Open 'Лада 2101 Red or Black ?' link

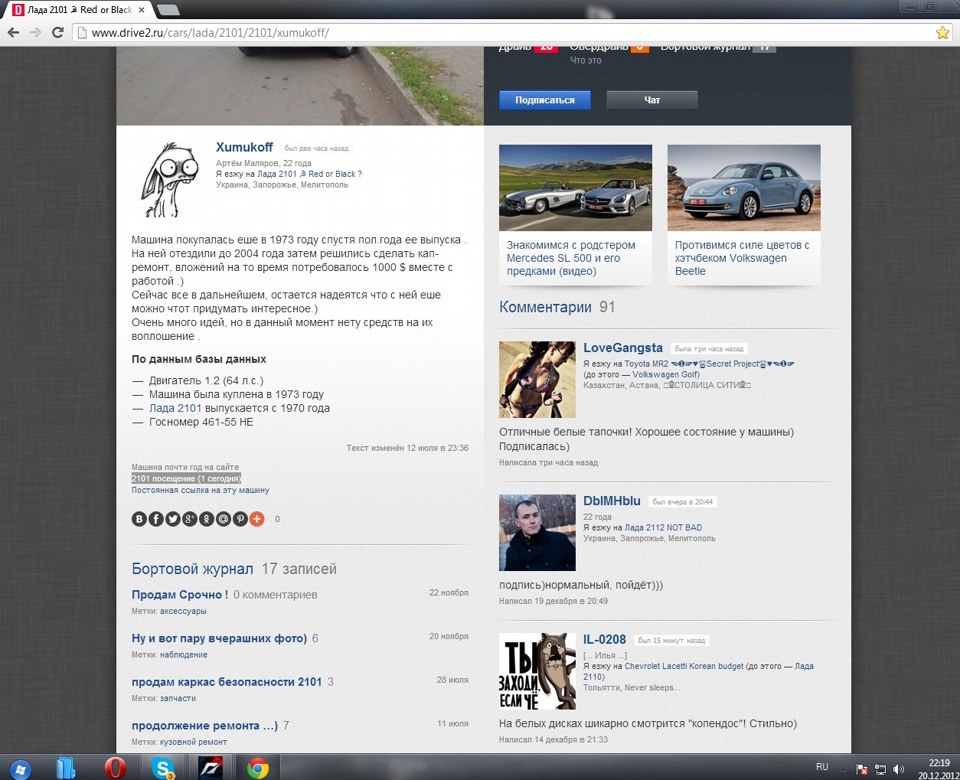coord(309,174)
